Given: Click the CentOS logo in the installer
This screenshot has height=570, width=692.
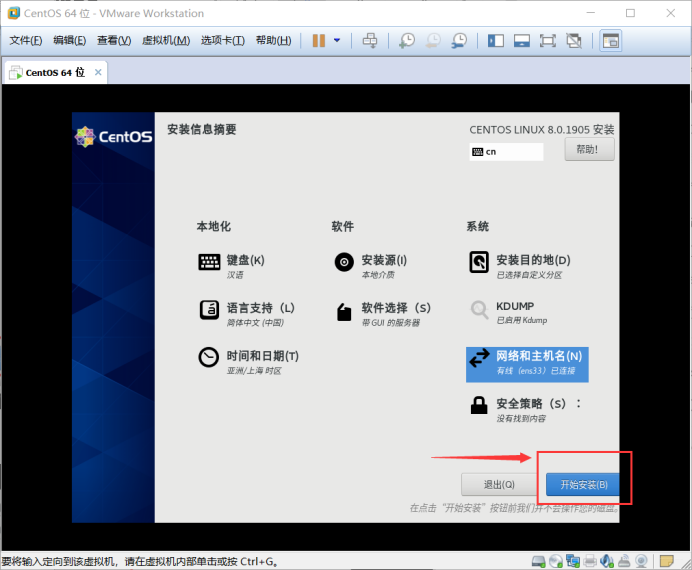Looking at the screenshot, I should 113,137.
